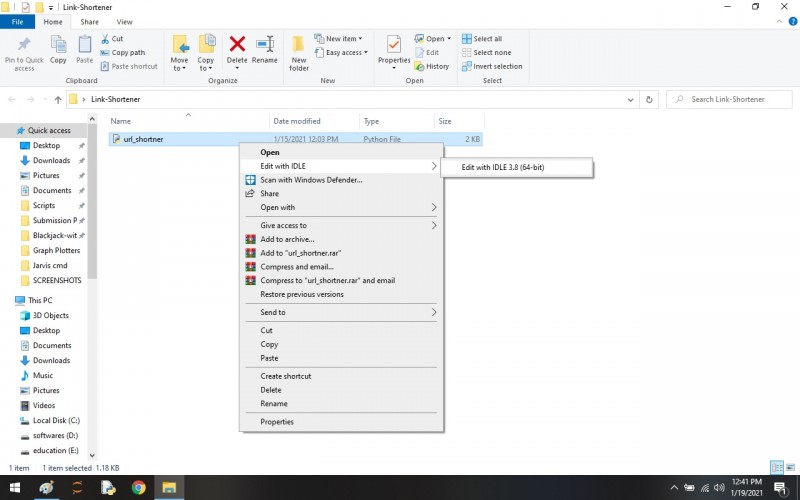Open the address bar history dropdown
This screenshot has width=800, height=500.
click(x=630, y=99)
